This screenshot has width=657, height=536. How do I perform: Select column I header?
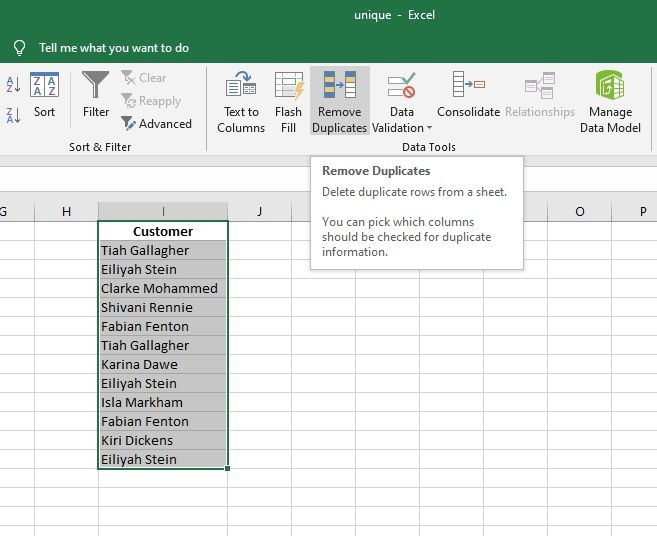(x=163, y=211)
